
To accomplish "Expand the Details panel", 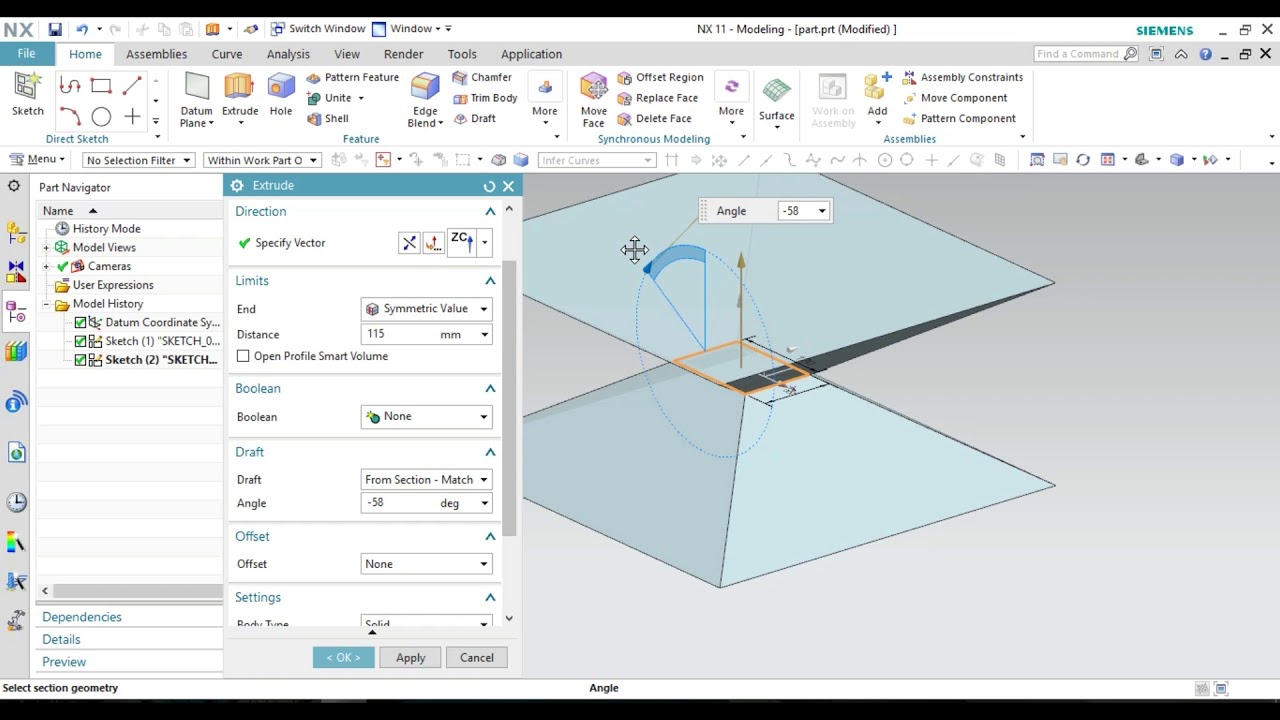I will click(61, 639).
